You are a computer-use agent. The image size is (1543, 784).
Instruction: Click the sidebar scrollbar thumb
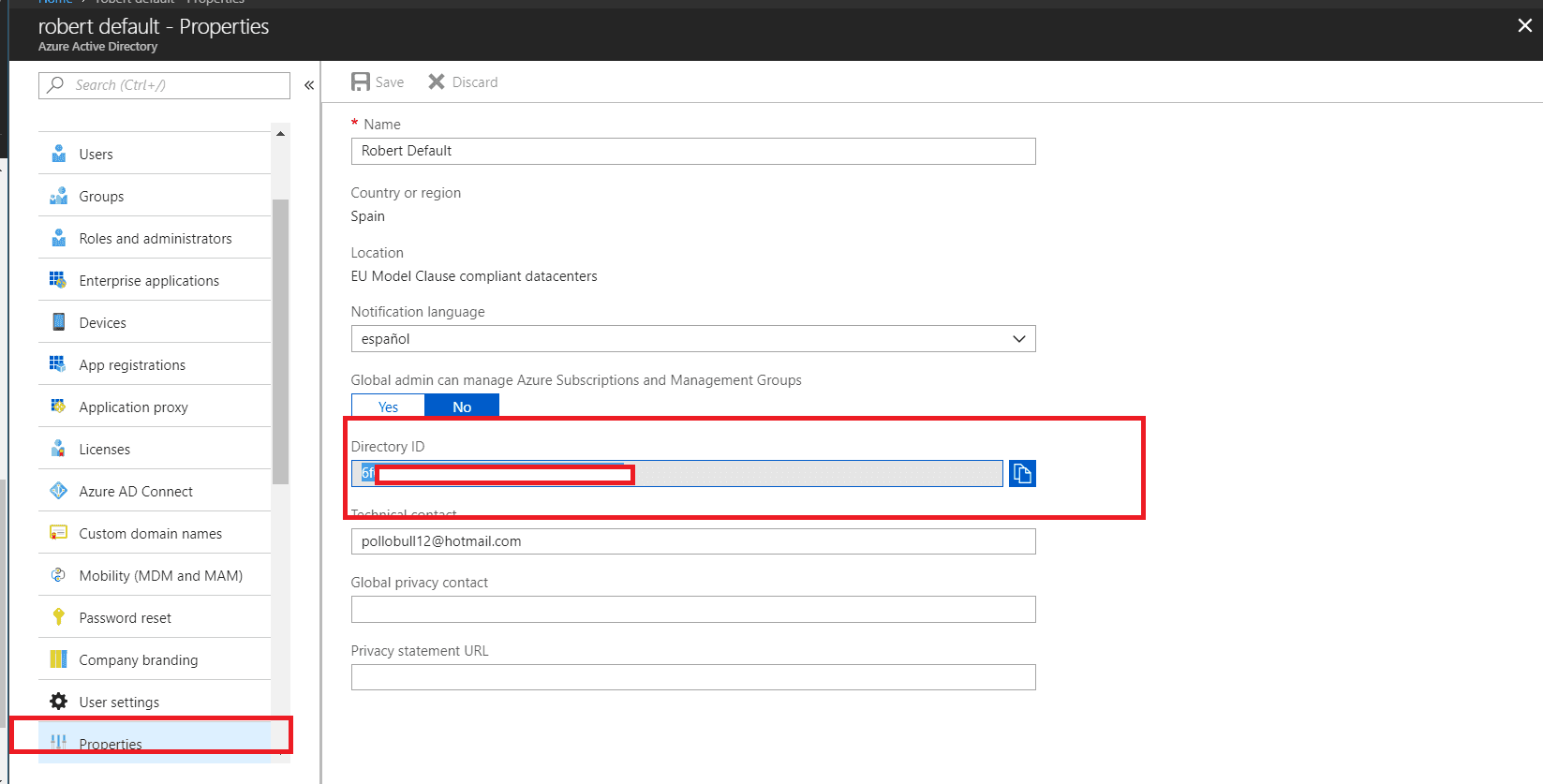coord(280,341)
